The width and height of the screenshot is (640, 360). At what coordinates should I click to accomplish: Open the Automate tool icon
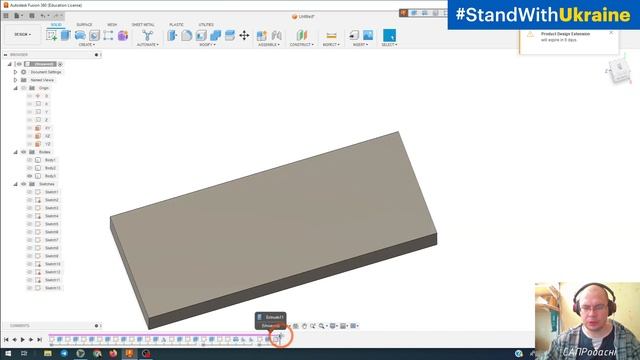tap(147, 36)
